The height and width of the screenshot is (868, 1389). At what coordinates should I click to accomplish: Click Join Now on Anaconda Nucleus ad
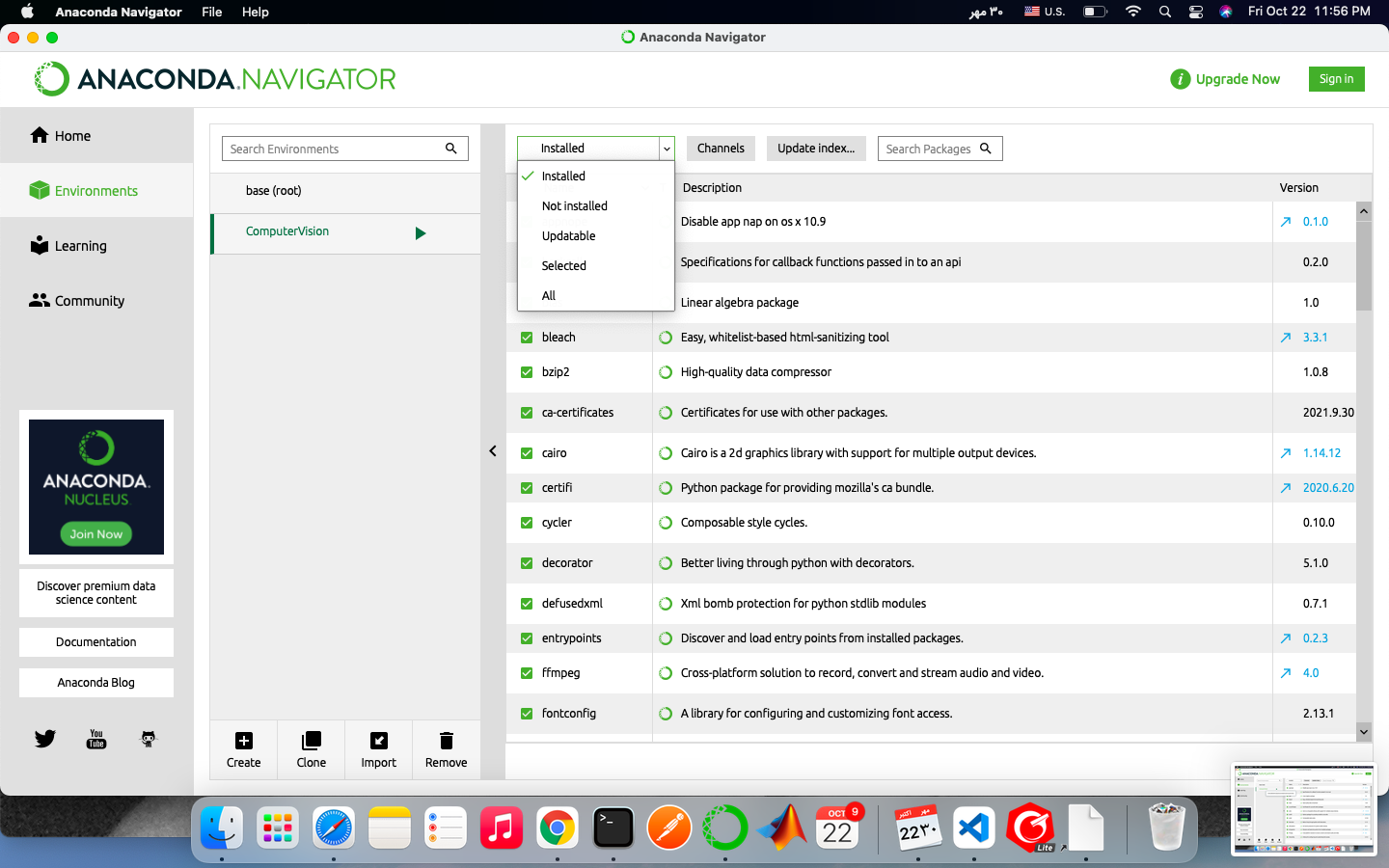tap(96, 534)
